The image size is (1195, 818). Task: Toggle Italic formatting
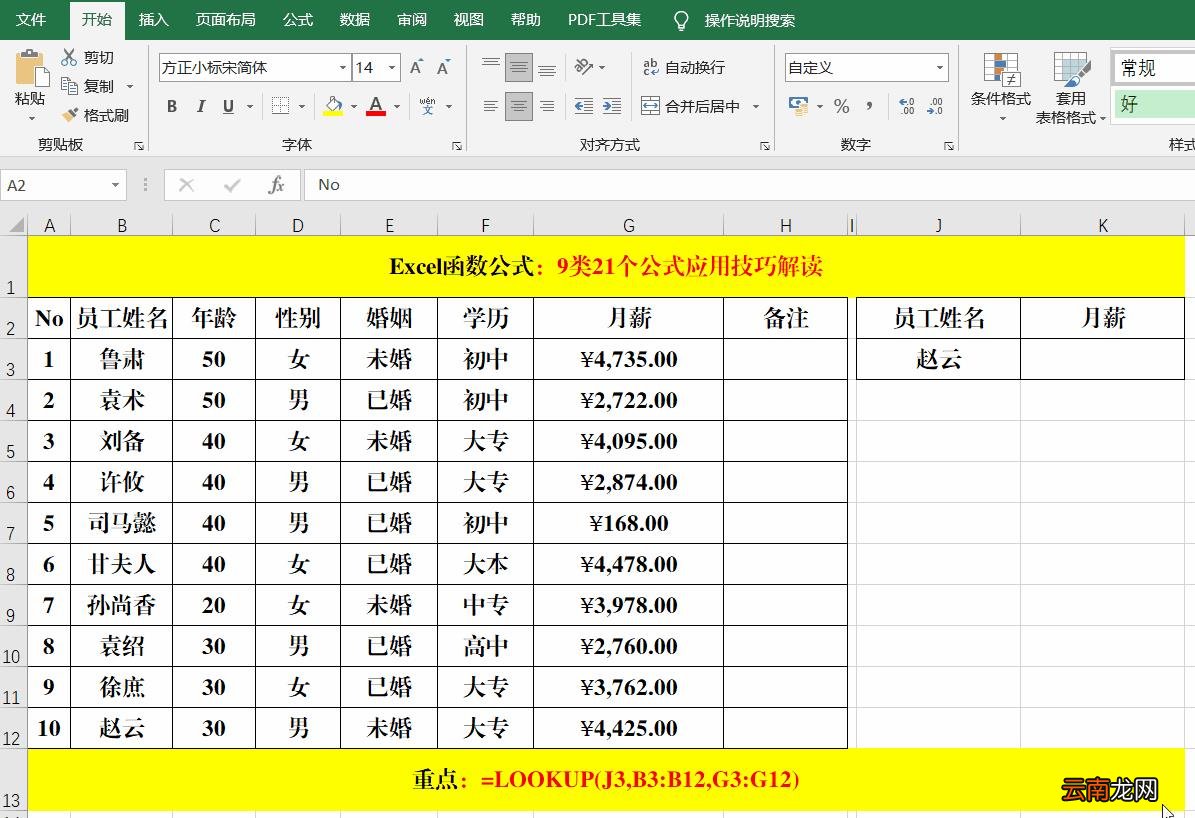tap(200, 106)
